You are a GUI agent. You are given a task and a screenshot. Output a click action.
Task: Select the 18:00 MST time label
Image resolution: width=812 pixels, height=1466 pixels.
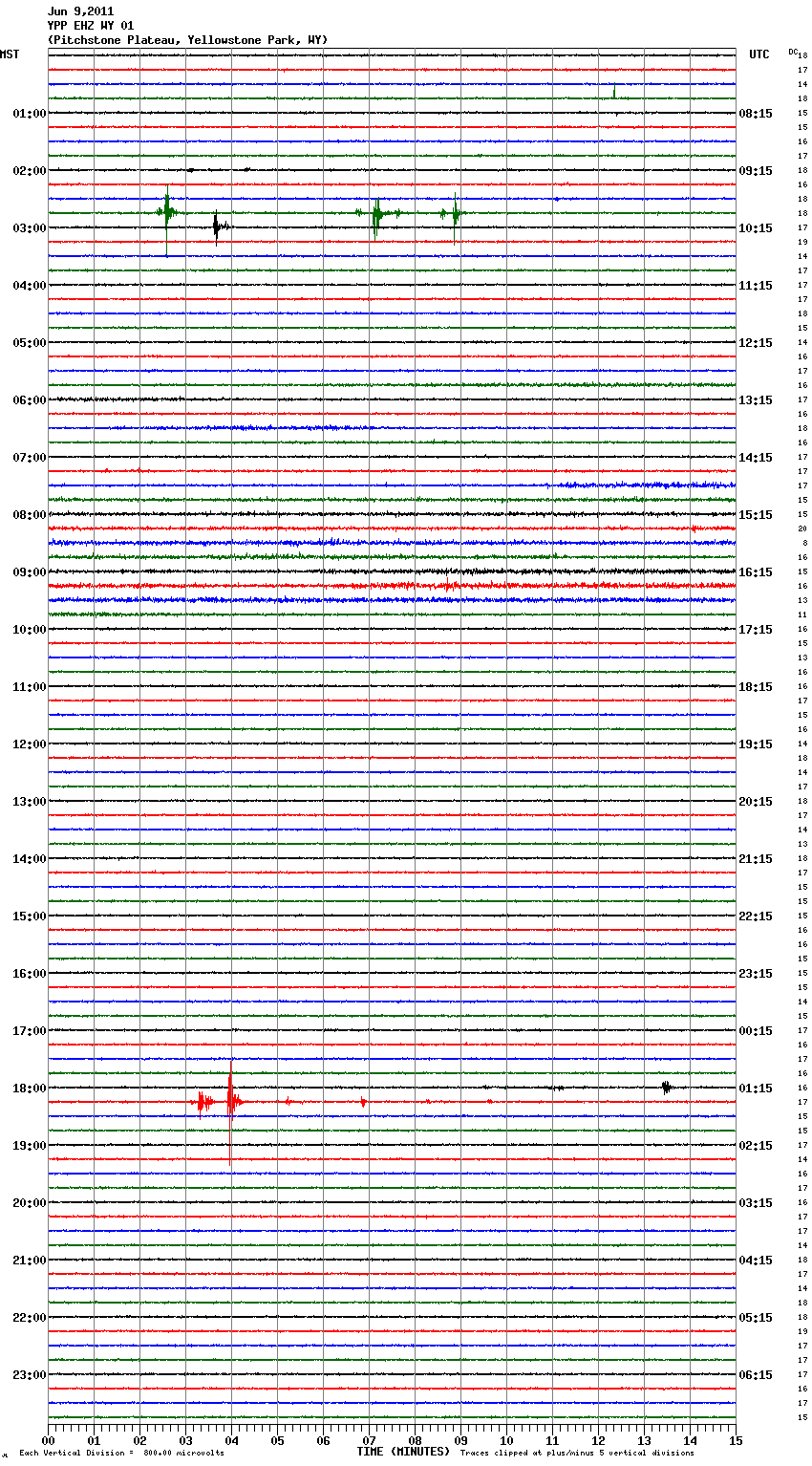pyautogui.click(x=30, y=1089)
